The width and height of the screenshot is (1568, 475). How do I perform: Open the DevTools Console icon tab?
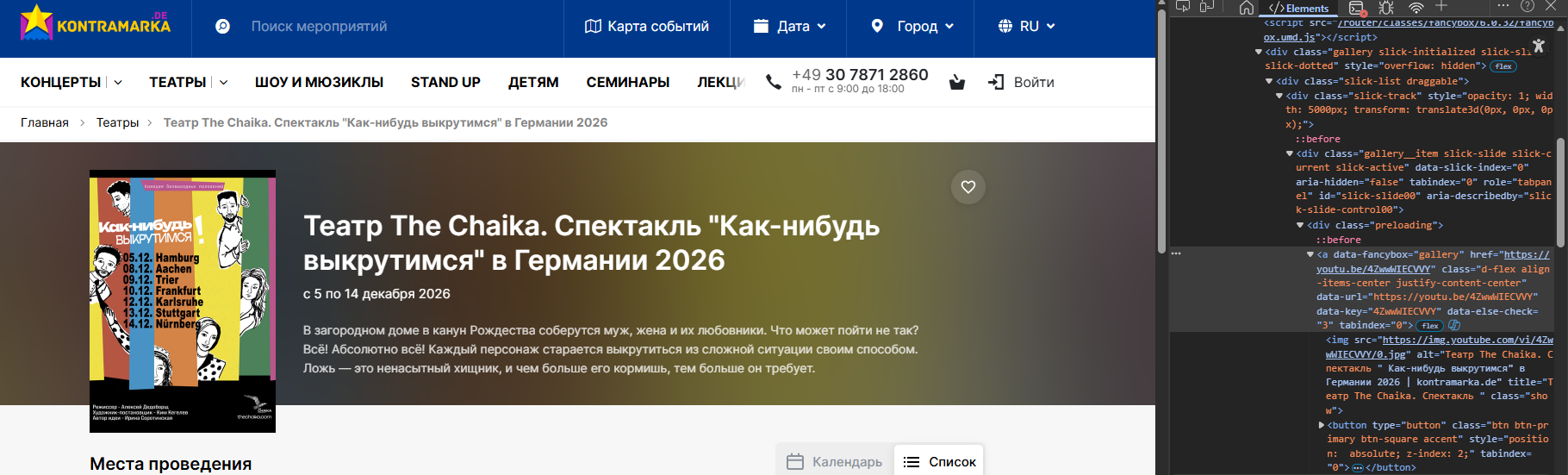(x=1358, y=8)
